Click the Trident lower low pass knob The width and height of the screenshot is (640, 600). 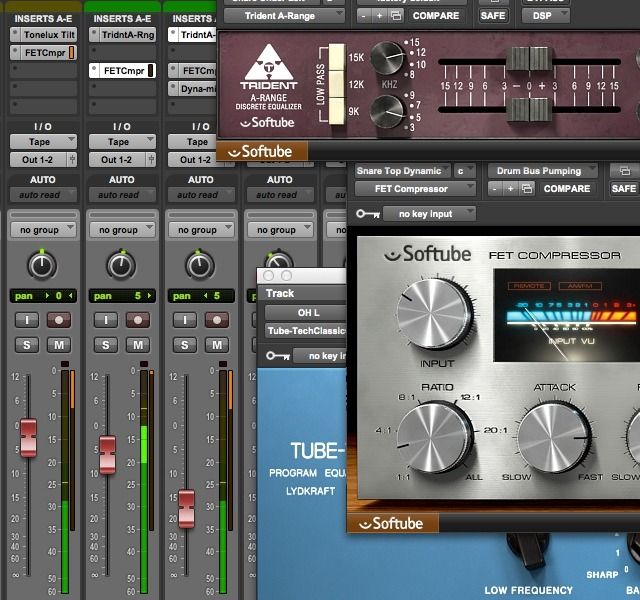pyautogui.click(x=387, y=112)
